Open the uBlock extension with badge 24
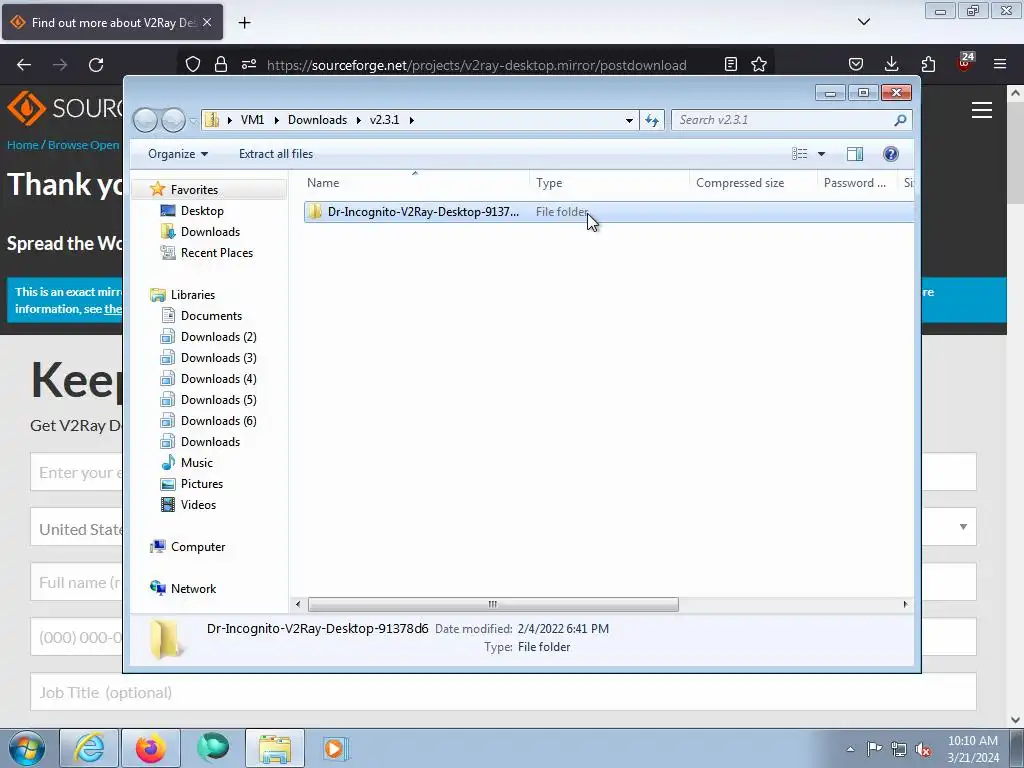This screenshot has width=1024, height=768. click(965, 63)
